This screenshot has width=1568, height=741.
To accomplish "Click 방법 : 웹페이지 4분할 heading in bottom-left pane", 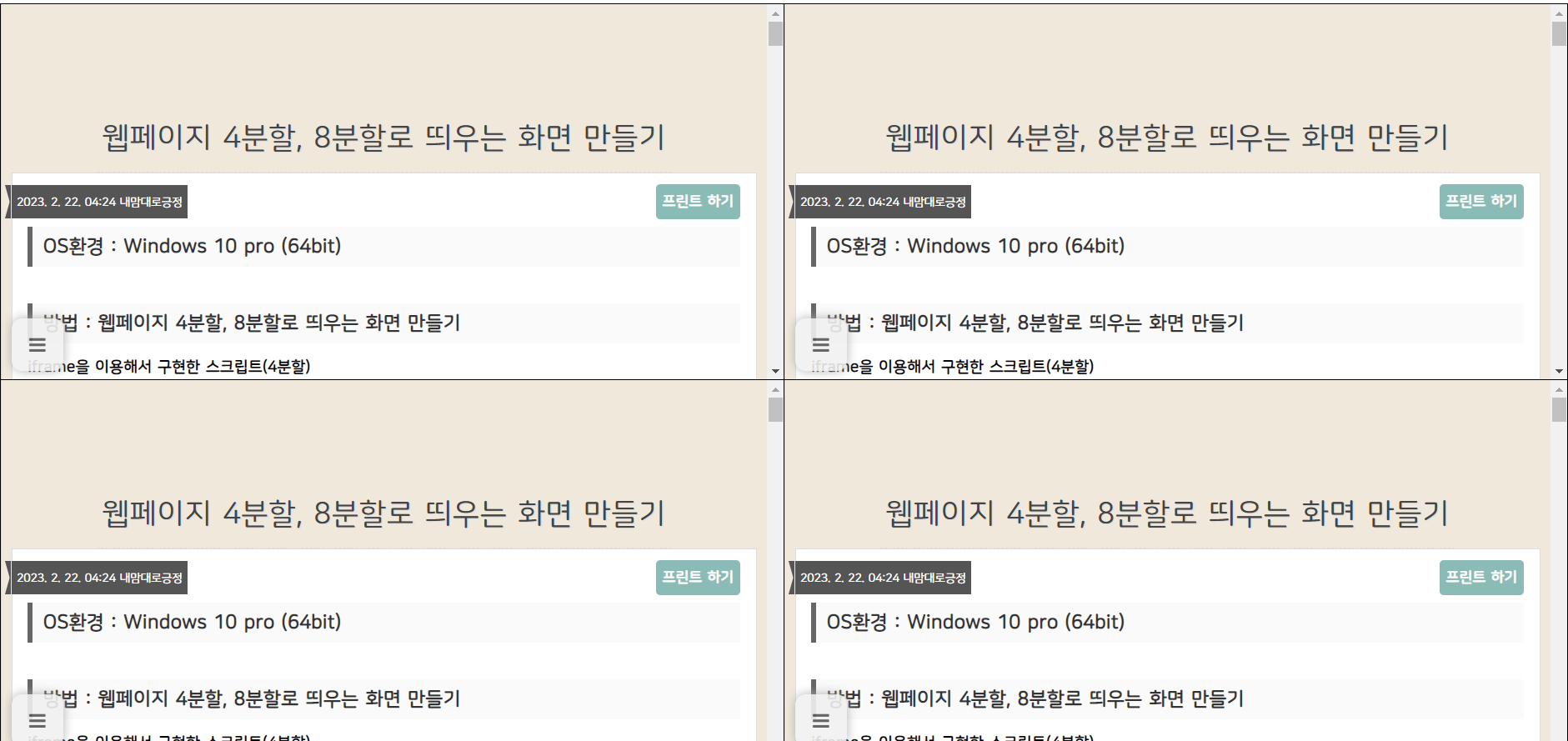I will coord(383,699).
